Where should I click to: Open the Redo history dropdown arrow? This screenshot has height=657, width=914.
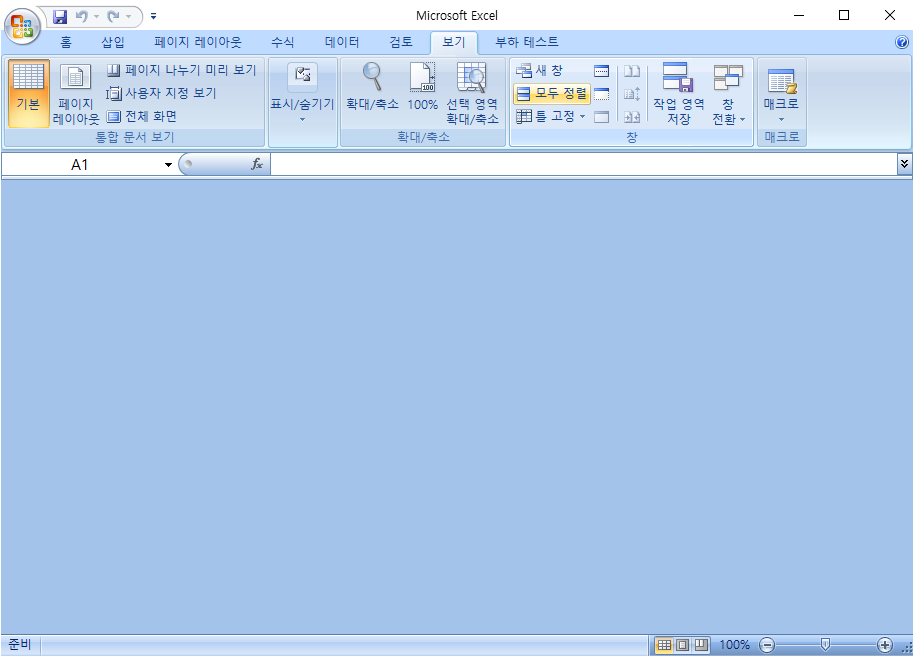click(128, 16)
